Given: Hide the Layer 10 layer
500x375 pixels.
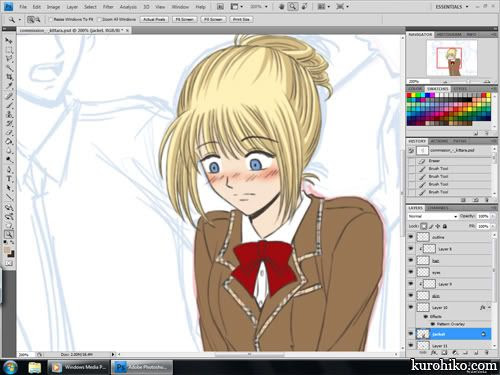Looking at the screenshot, I should (411, 307).
